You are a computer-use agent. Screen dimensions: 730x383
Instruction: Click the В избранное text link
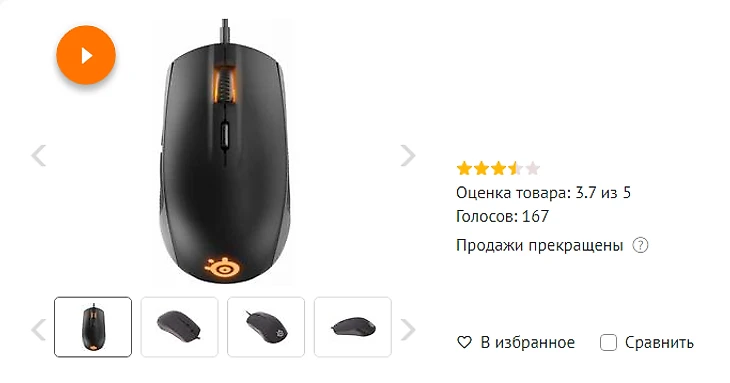pos(527,343)
